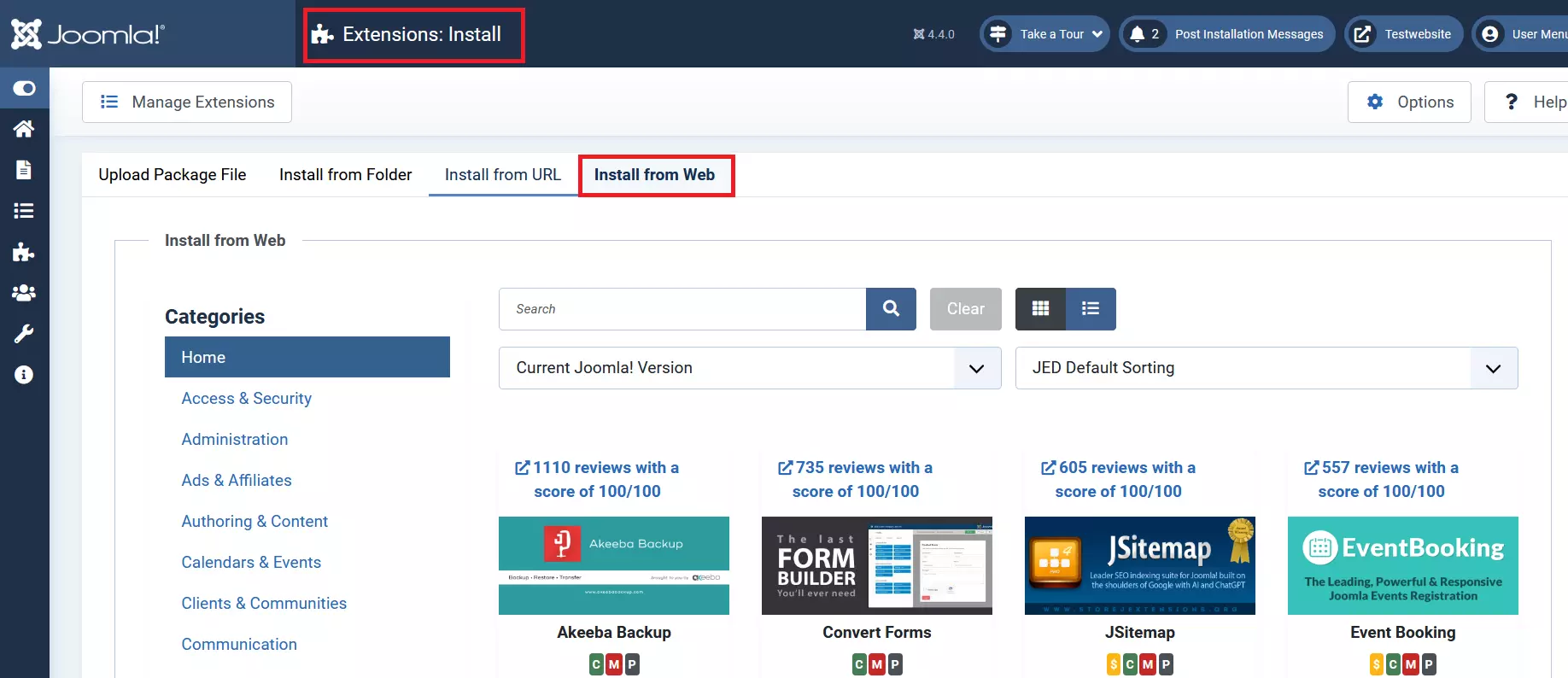
Task: Switch to Install from URL tab
Action: click(x=503, y=175)
